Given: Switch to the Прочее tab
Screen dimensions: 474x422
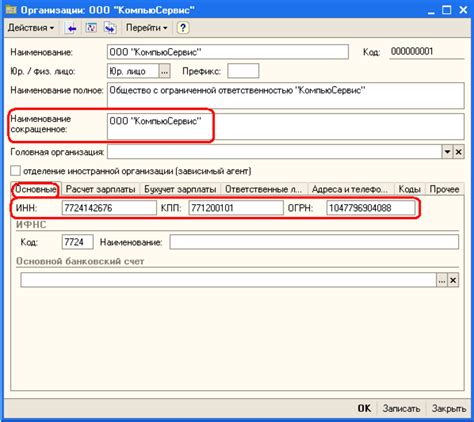Looking at the screenshot, I should click(444, 189).
